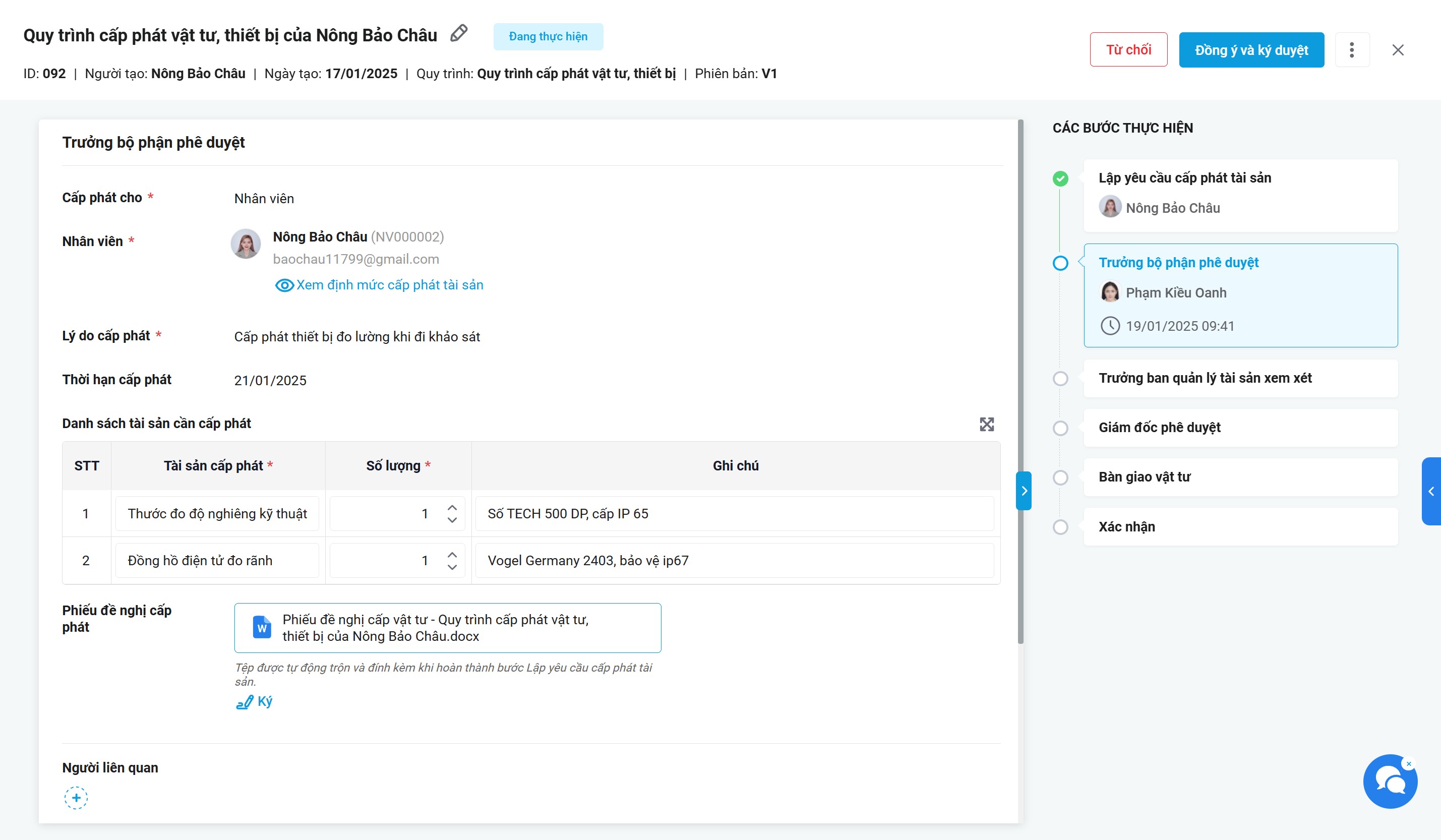Select the Giám đốc phê duyệt step circle
This screenshot has height=840, width=1441.
[1060, 428]
